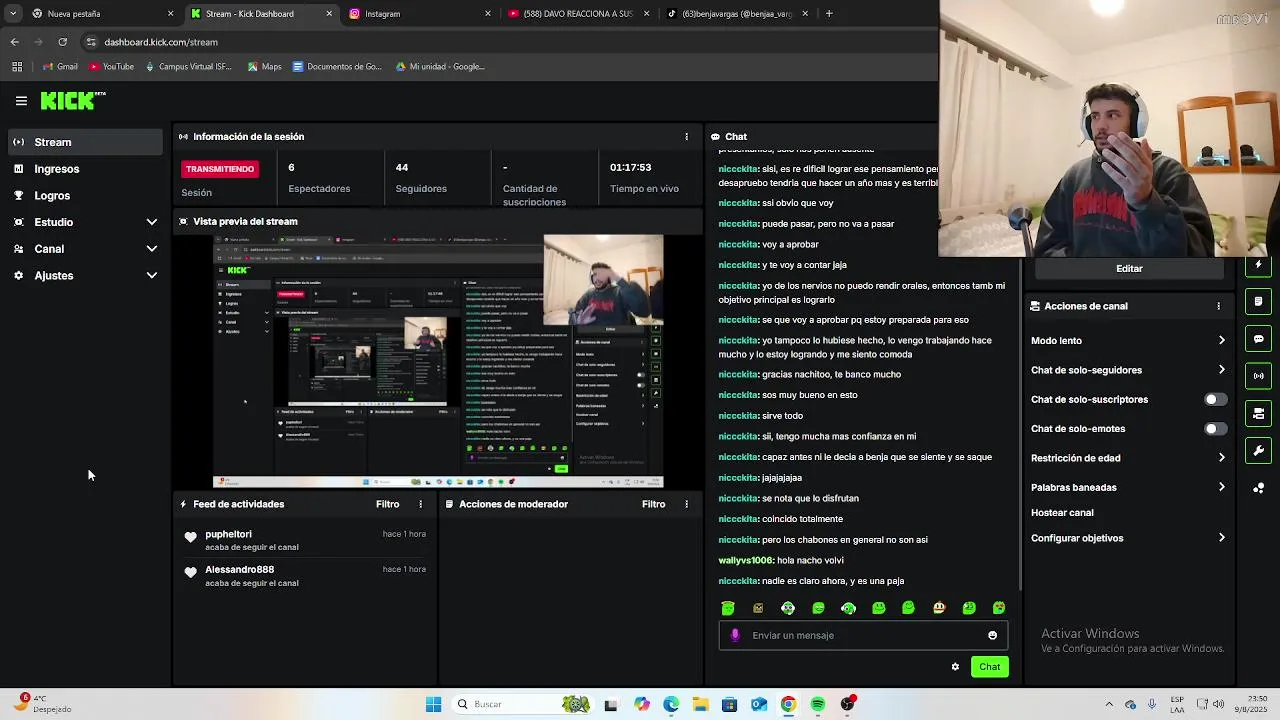Select Stream in the sidebar
Viewport: 1280px width, 720px height.
point(84,142)
